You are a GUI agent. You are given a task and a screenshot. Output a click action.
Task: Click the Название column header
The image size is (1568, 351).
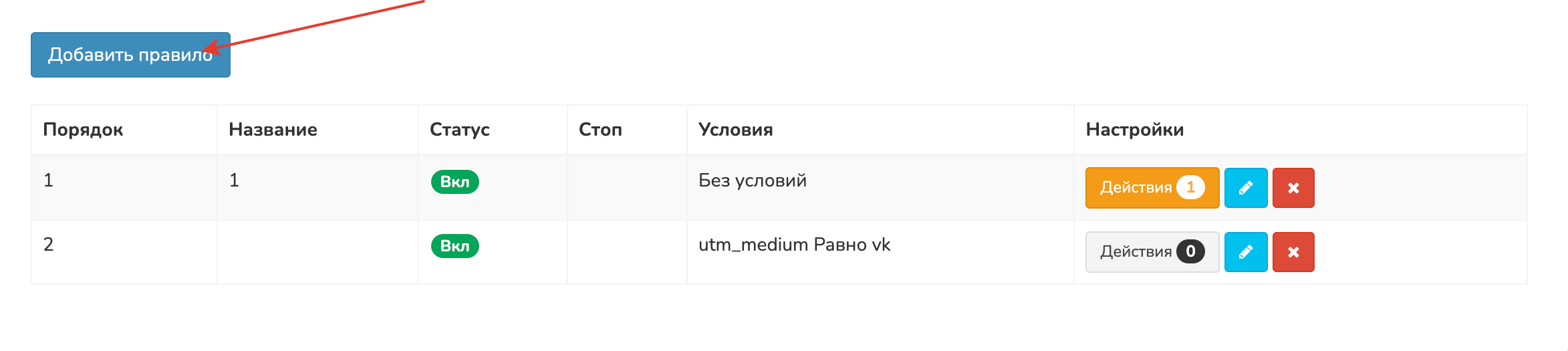click(273, 130)
